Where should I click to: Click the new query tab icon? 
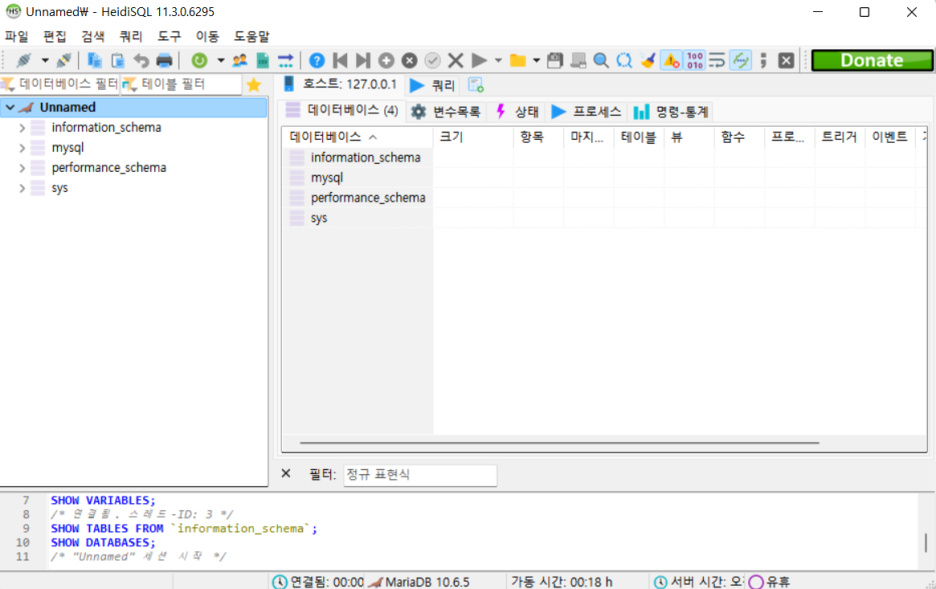tap(476, 85)
